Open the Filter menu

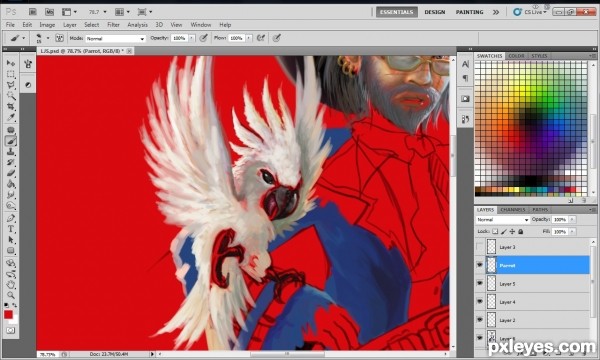tap(113, 25)
